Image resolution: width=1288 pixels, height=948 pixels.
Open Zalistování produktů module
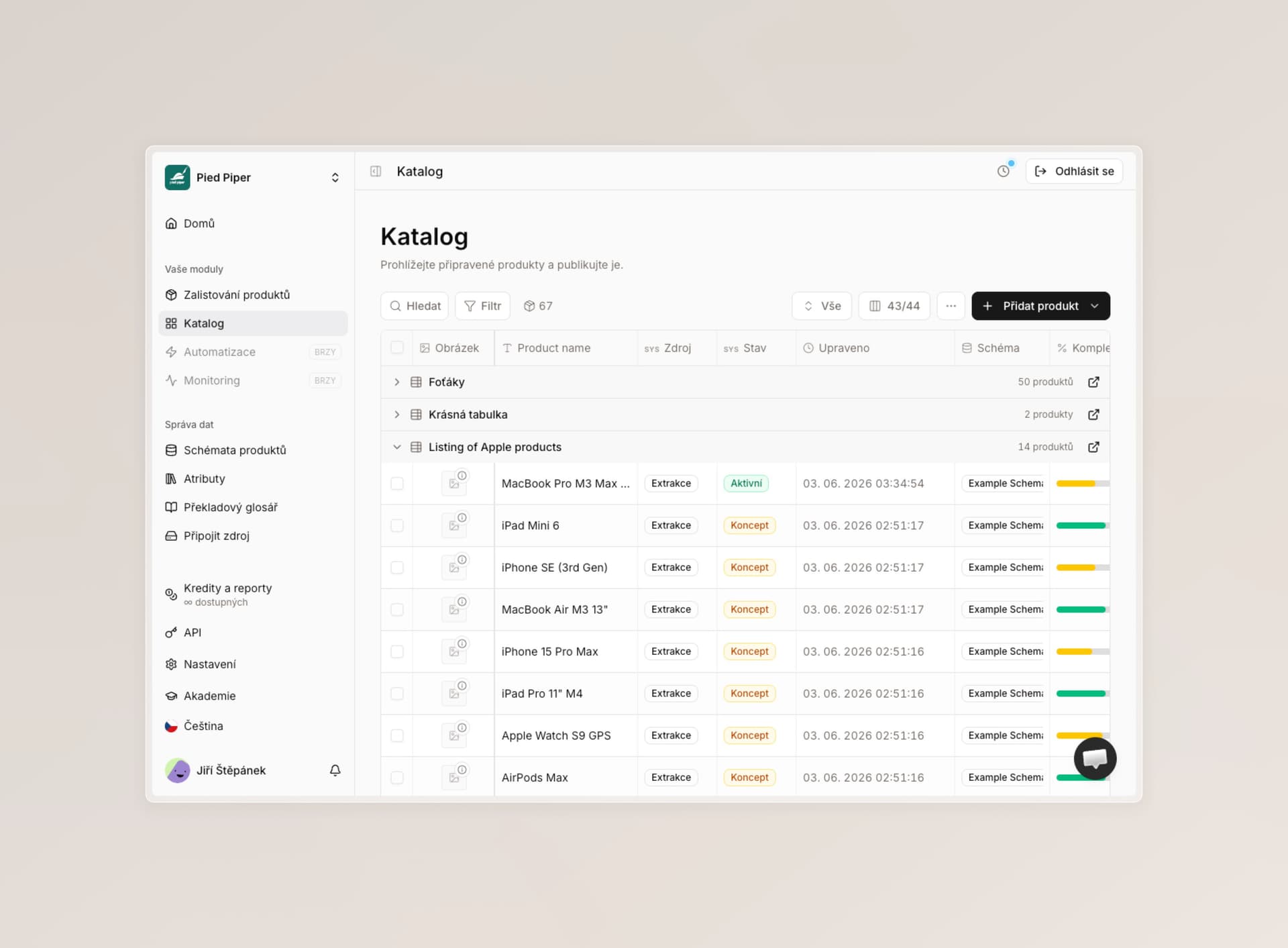pyautogui.click(x=253, y=295)
